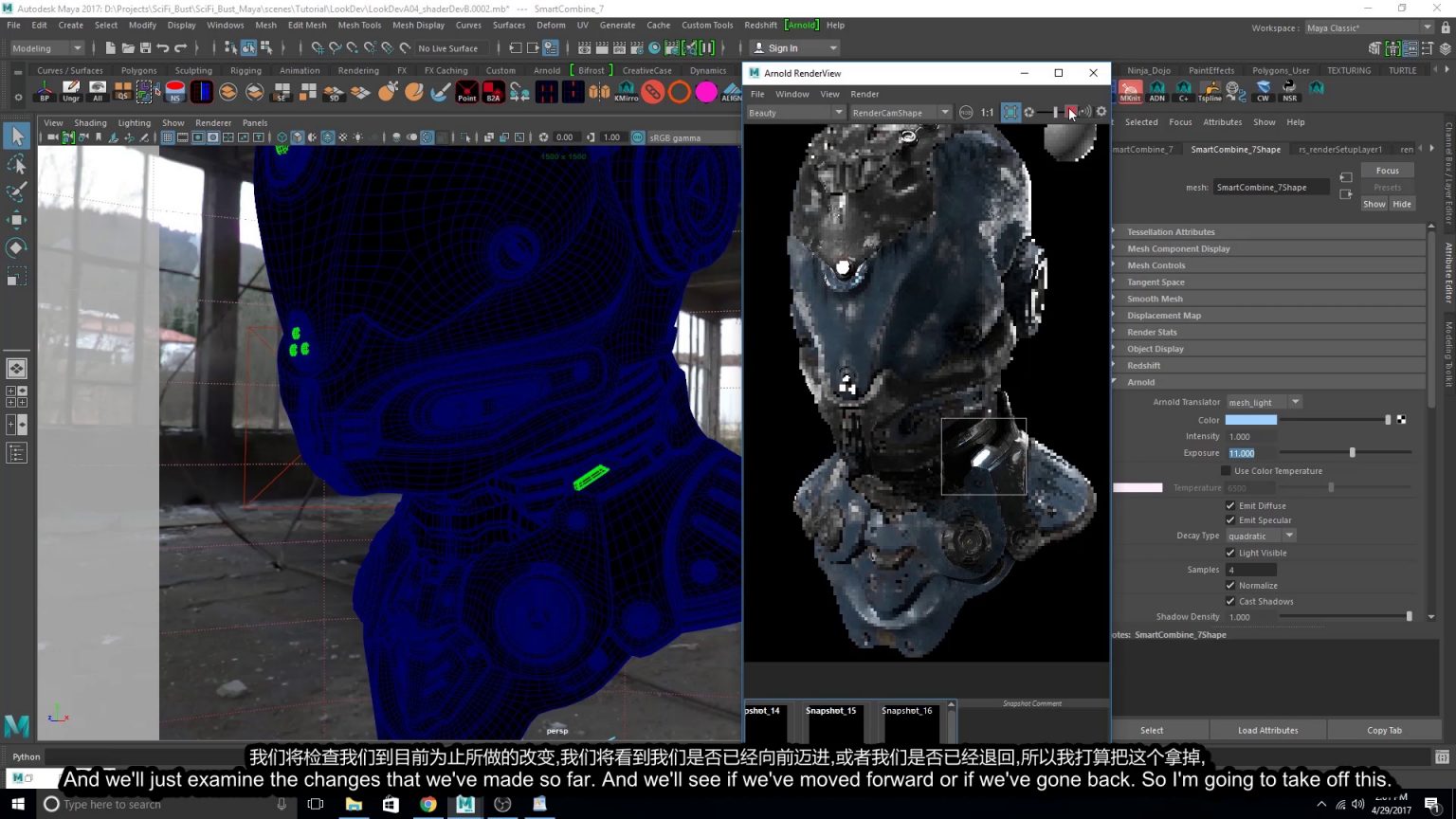The width and height of the screenshot is (1456, 819).
Task: Click the undo arrow icon
Action: coord(163,47)
